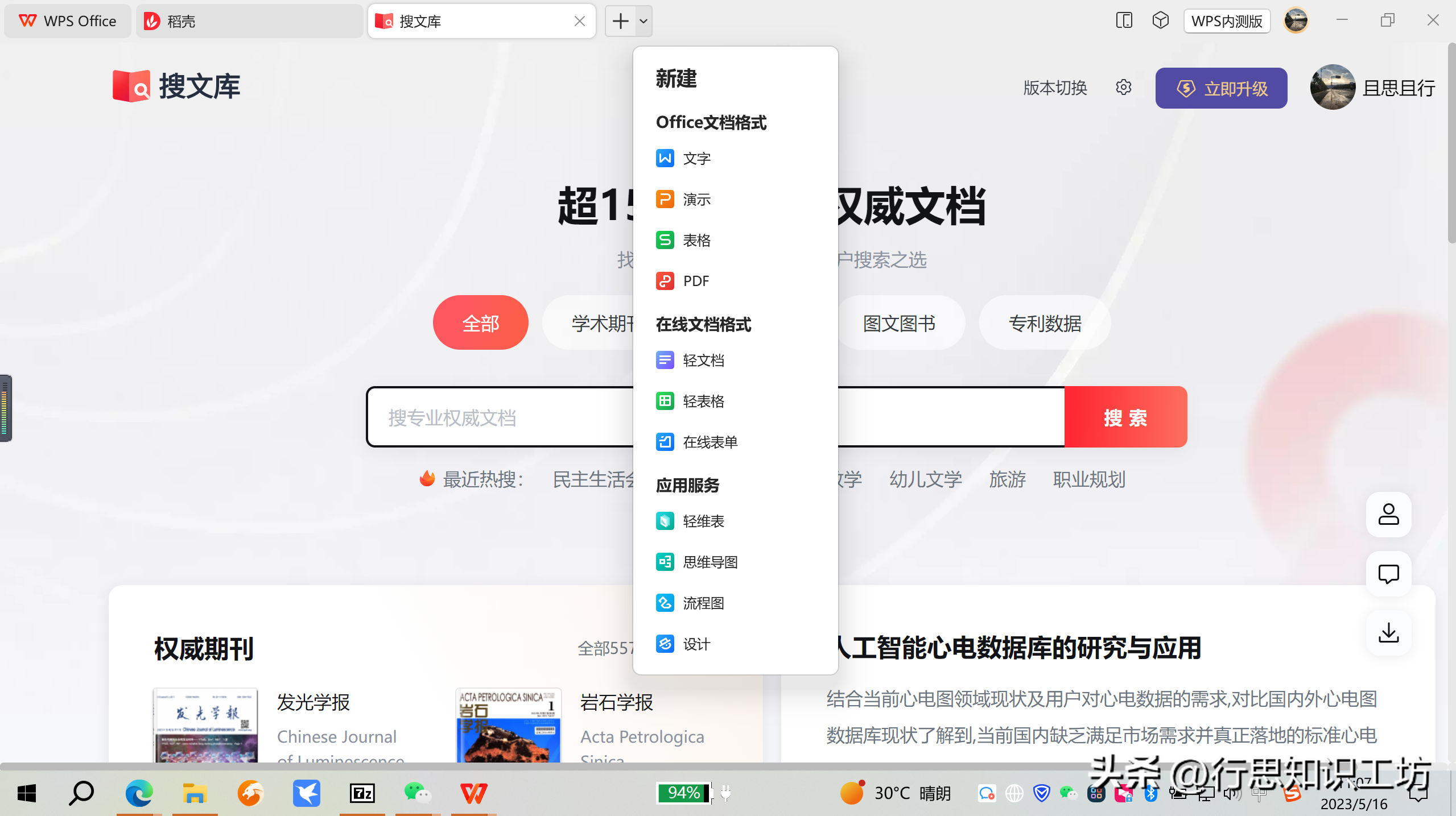Click the 立即升级 upgrade button
1456x816 pixels.
(x=1221, y=88)
